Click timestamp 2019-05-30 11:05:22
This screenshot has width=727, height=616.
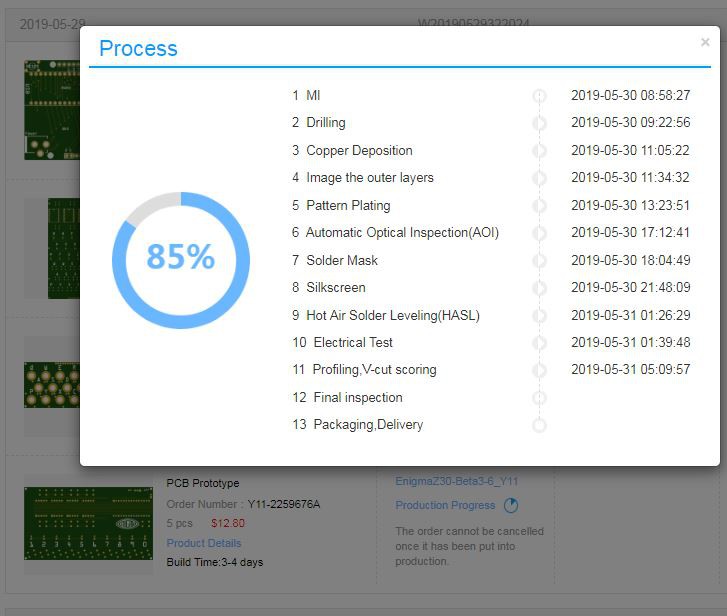point(631,151)
